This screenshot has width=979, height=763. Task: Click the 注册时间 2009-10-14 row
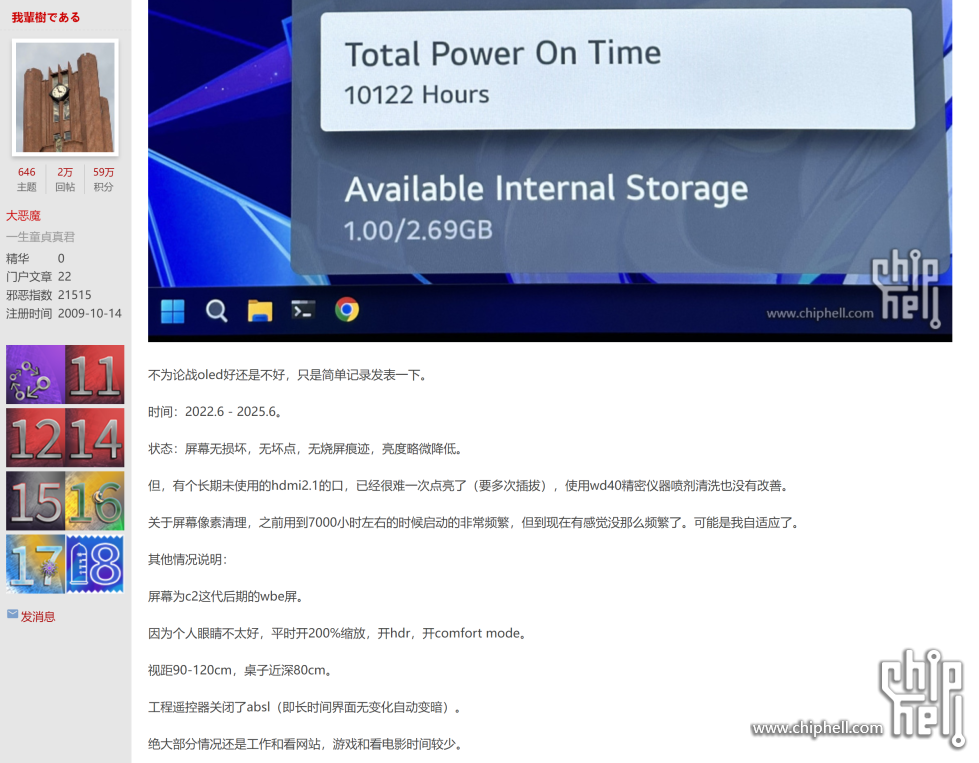click(x=64, y=313)
